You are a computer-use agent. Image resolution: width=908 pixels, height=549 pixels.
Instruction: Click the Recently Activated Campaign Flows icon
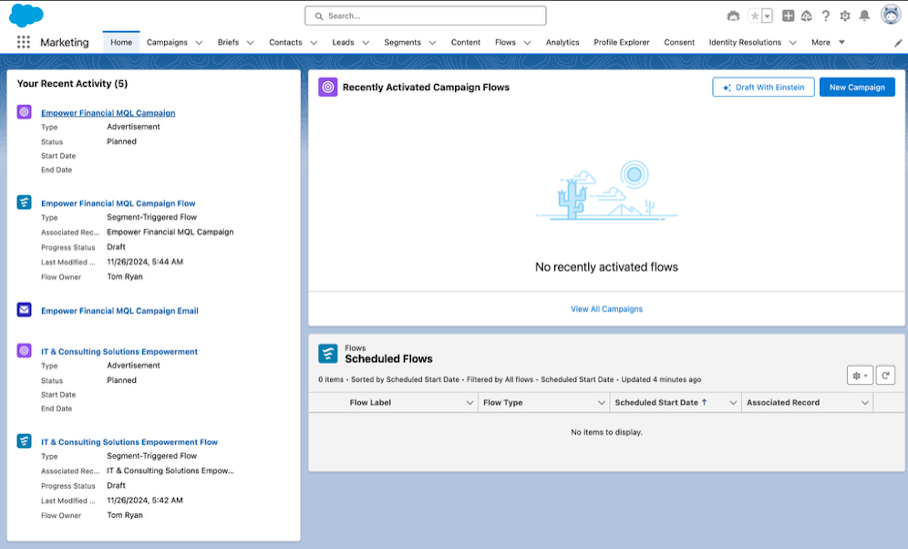328,87
